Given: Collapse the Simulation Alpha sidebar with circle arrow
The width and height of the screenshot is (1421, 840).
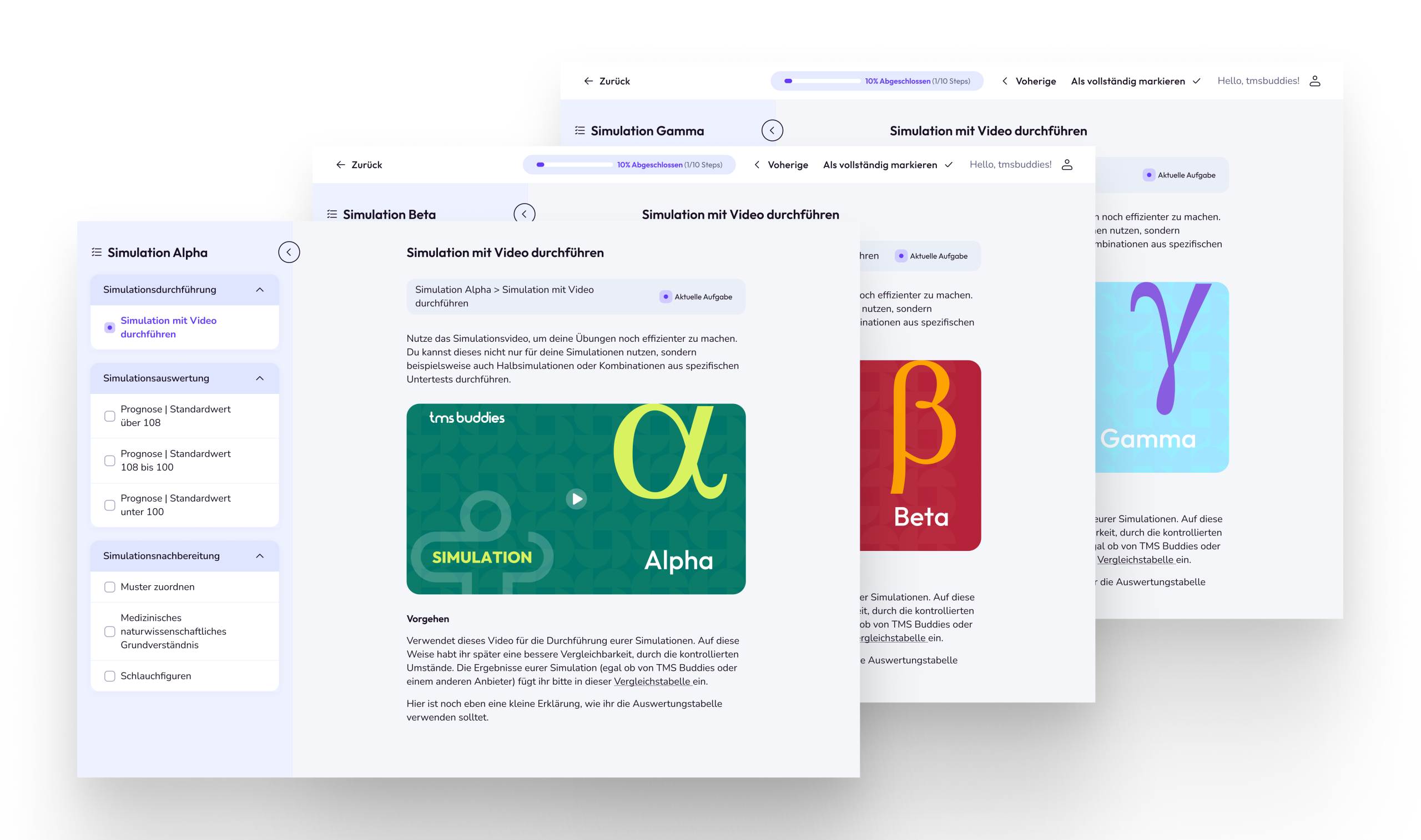Looking at the screenshot, I should tap(289, 252).
